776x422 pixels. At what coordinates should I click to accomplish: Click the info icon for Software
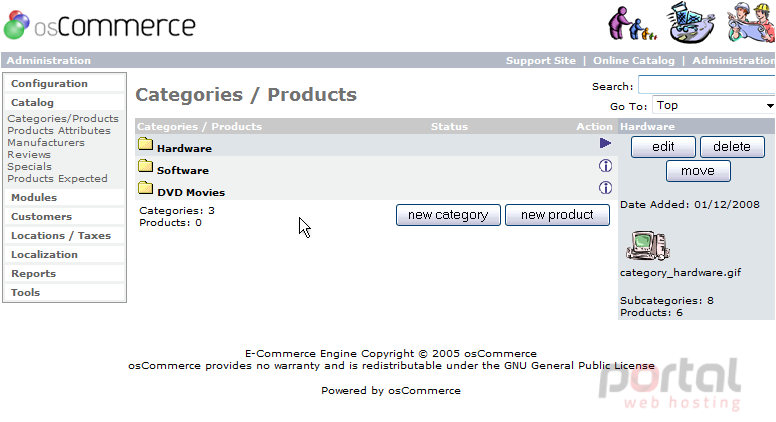point(605,166)
